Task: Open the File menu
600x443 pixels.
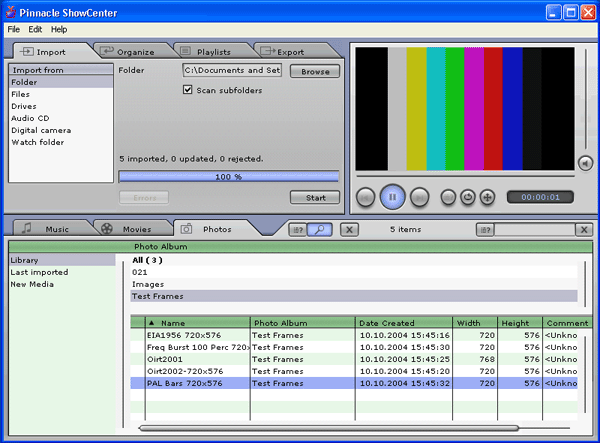Action: pos(14,29)
